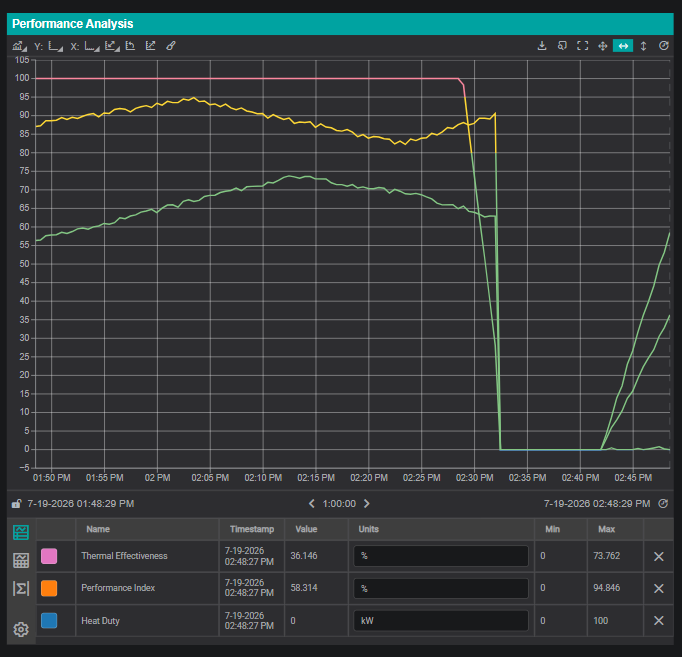
Task: Click the Max column header
Action: 606,529
